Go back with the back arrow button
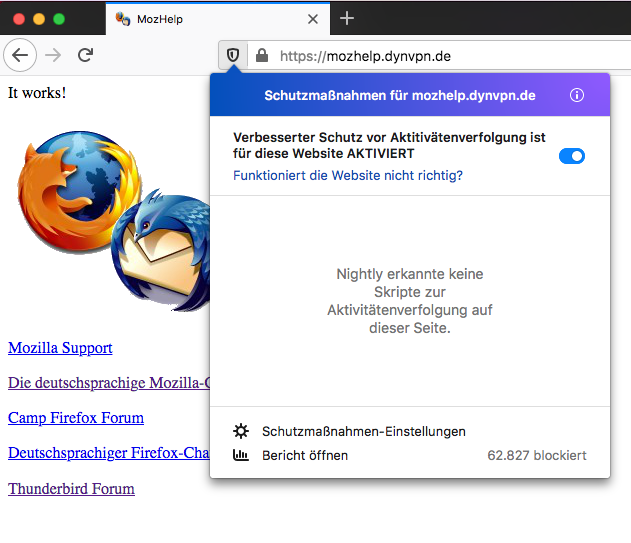 20,55
